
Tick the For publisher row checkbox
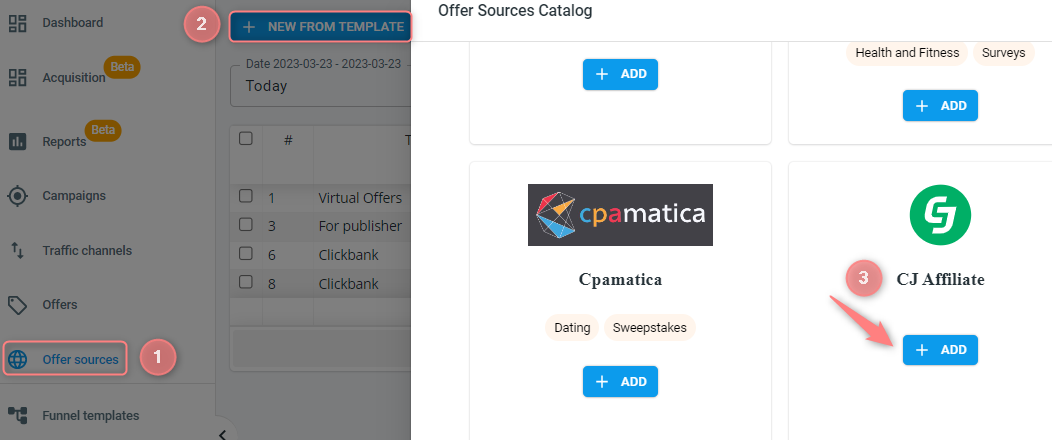(246, 225)
